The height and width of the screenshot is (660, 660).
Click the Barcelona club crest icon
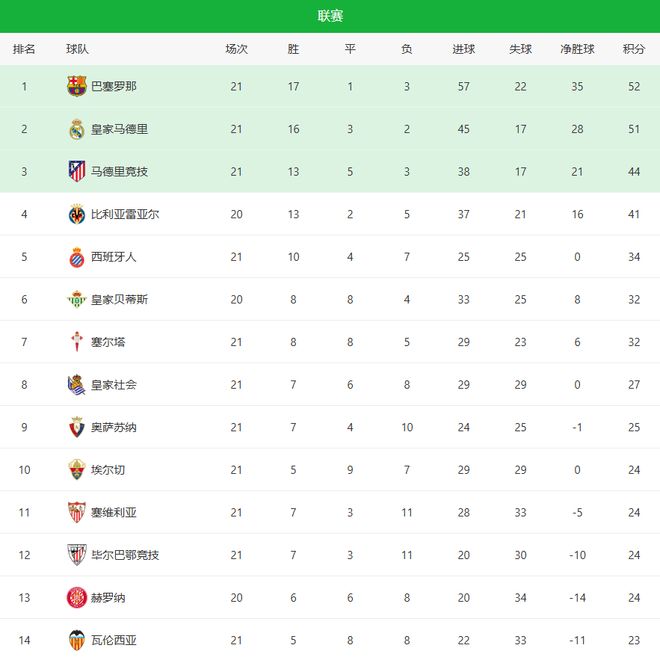(77, 86)
